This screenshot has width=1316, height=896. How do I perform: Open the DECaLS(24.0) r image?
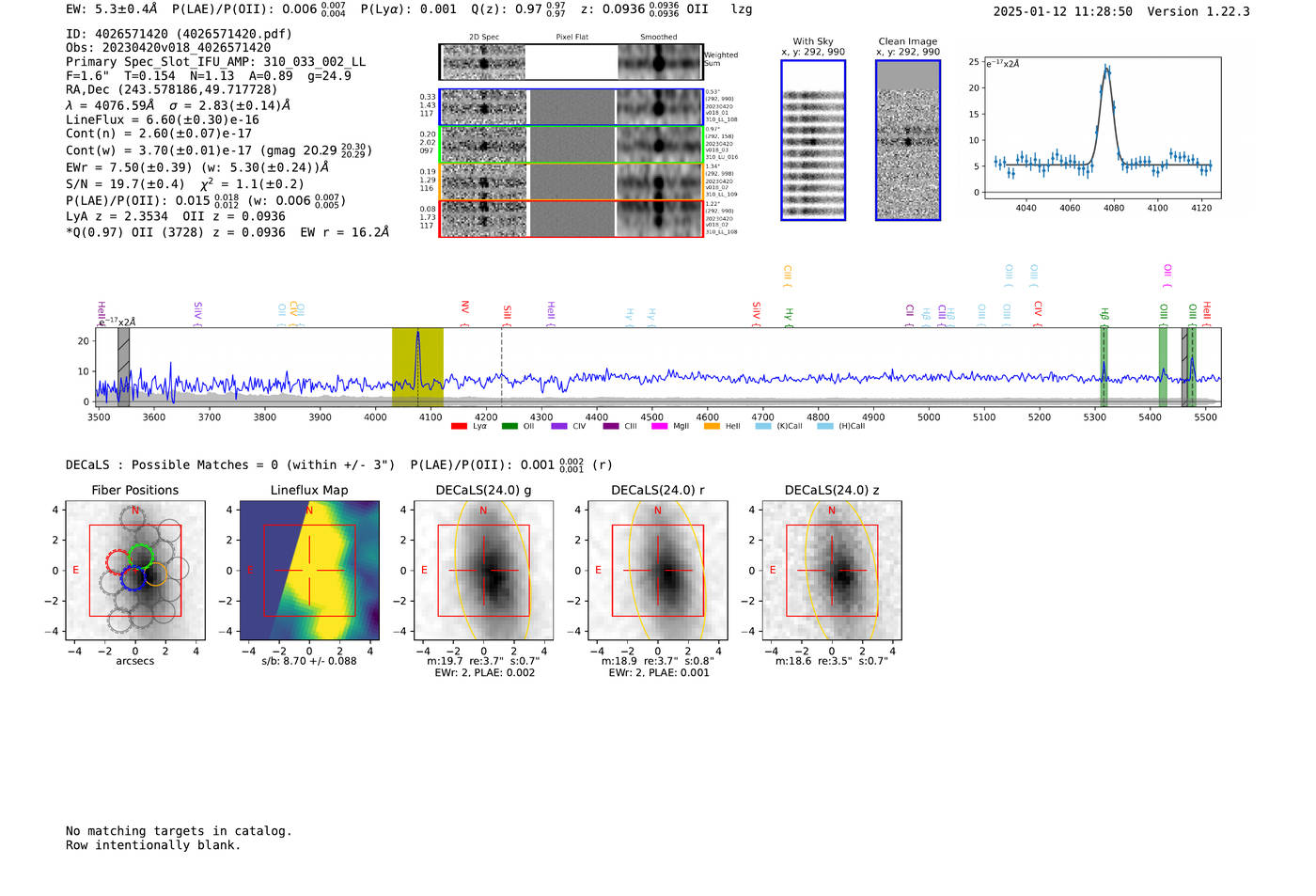(x=658, y=571)
